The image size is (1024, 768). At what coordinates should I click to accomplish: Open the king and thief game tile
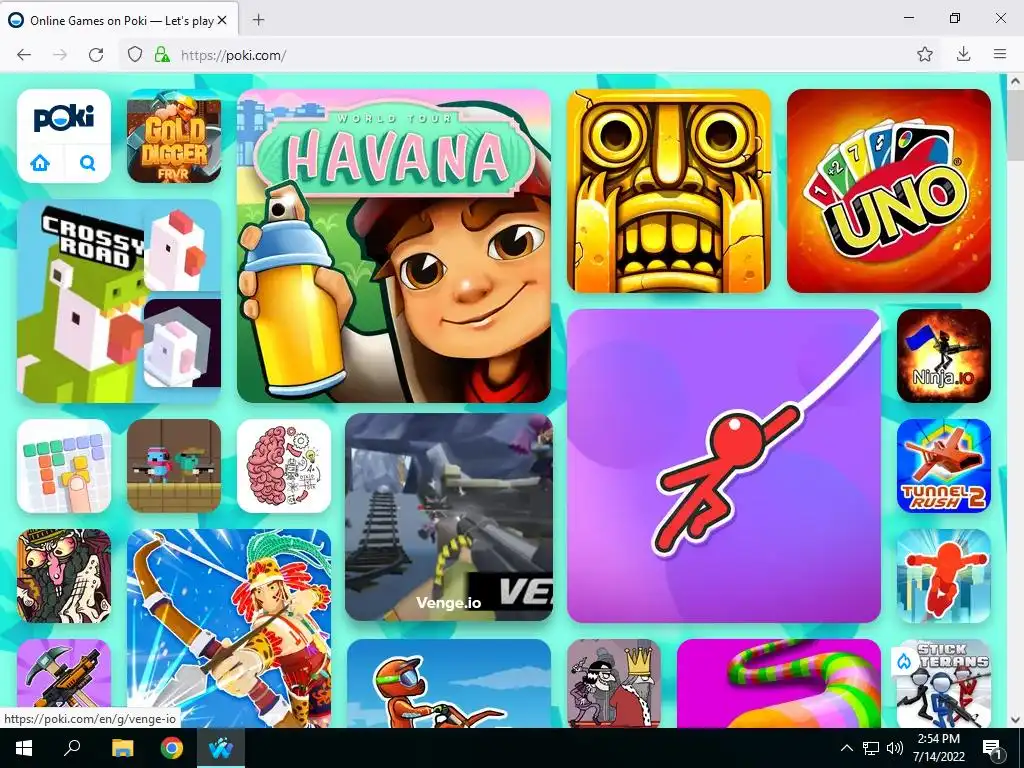tap(614, 683)
